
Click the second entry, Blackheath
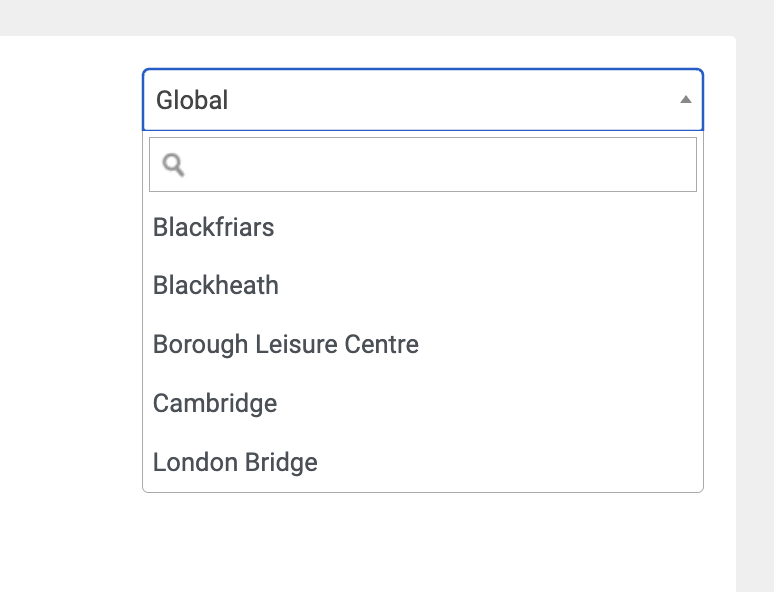423,285
